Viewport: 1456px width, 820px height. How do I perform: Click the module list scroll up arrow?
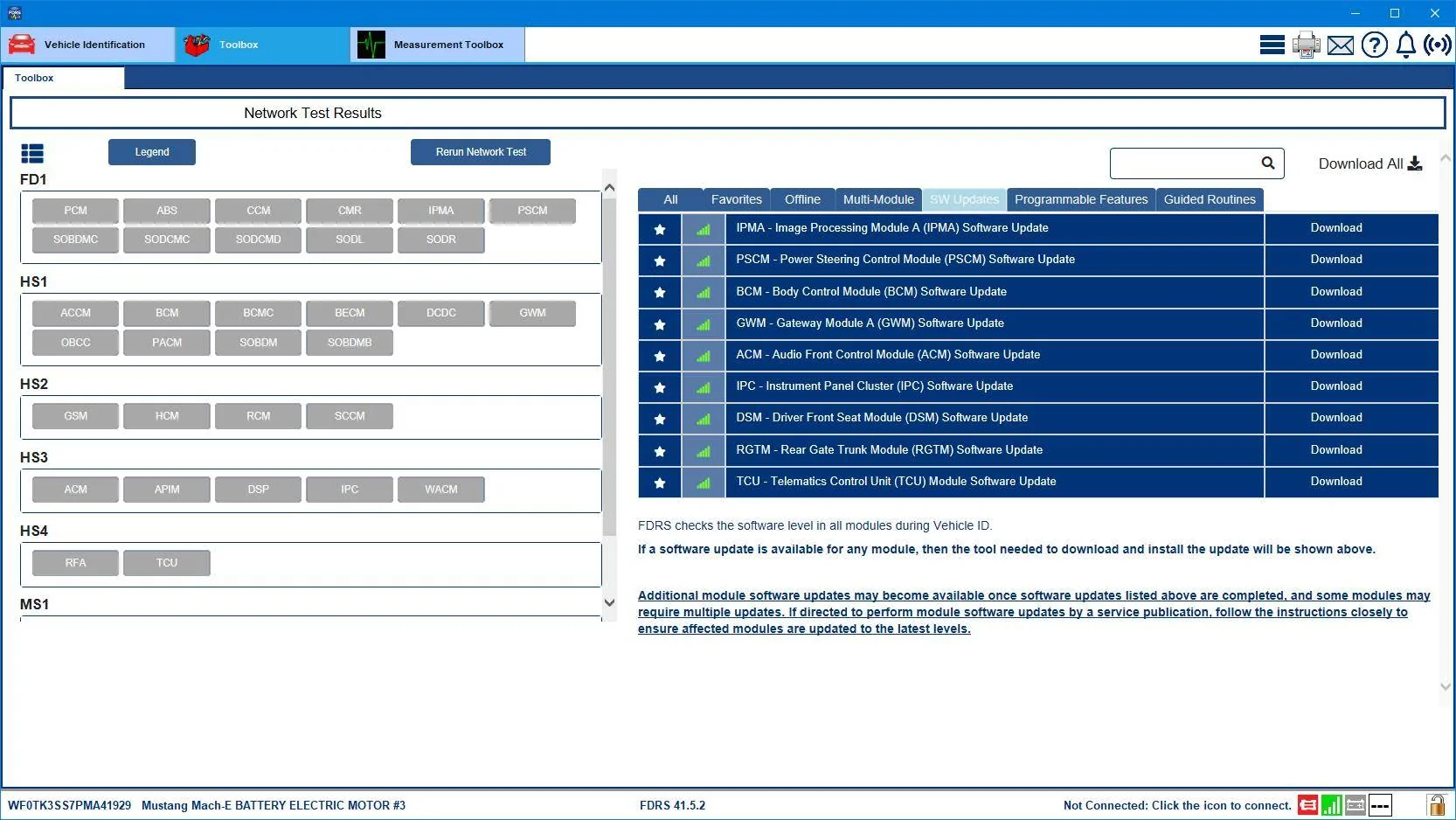[609, 187]
